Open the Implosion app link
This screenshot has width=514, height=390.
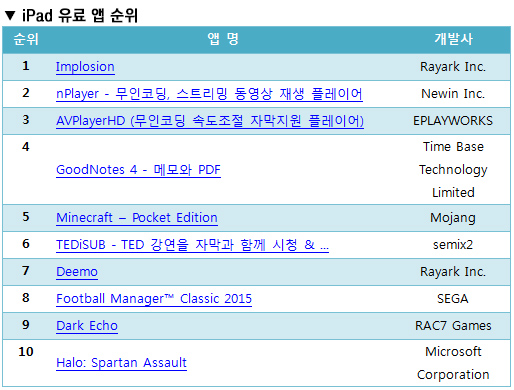[x=85, y=67]
